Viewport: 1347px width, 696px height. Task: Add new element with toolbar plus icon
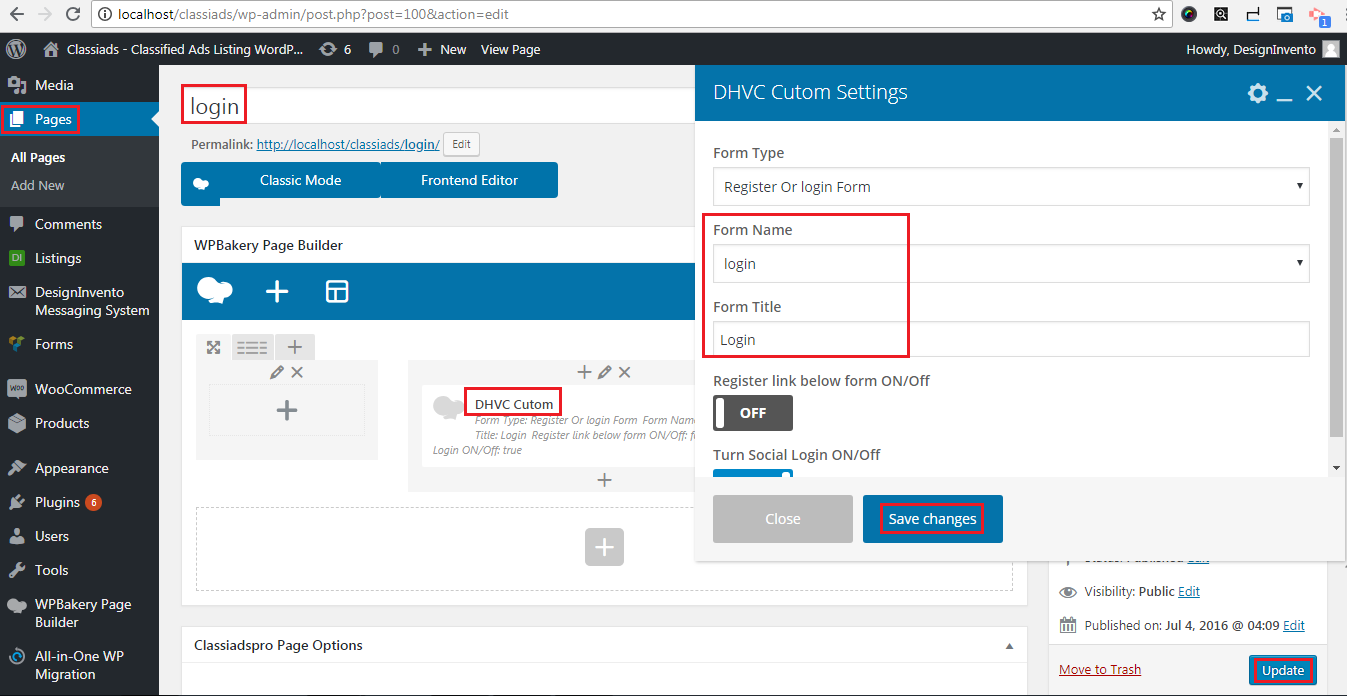tap(277, 291)
